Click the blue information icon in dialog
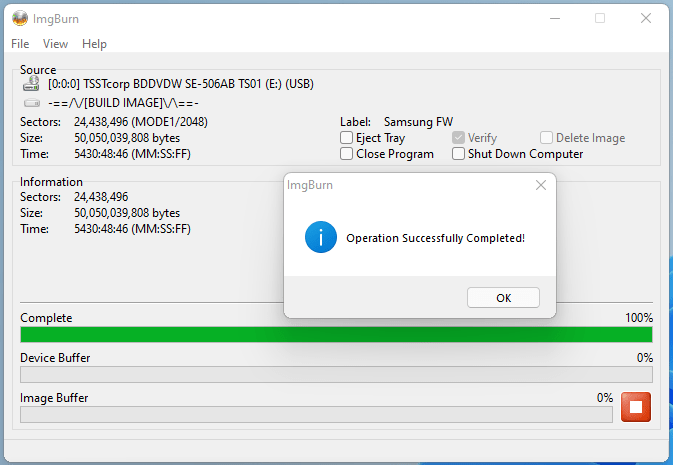This screenshot has height=465, width=673. click(x=320, y=238)
